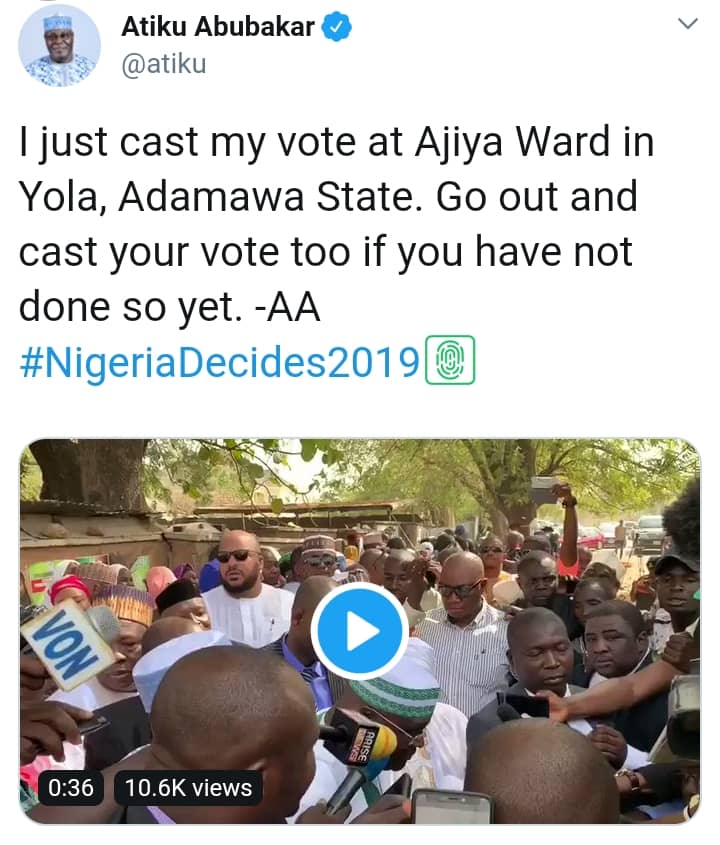Play the video with the blue play button

359,631
